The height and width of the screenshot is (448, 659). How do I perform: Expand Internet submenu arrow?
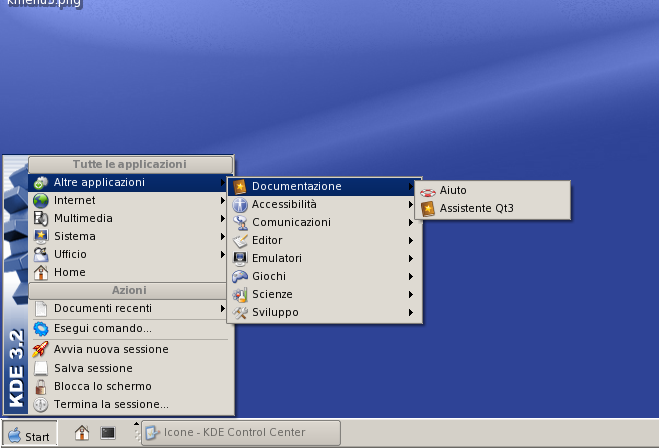click(222, 200)
